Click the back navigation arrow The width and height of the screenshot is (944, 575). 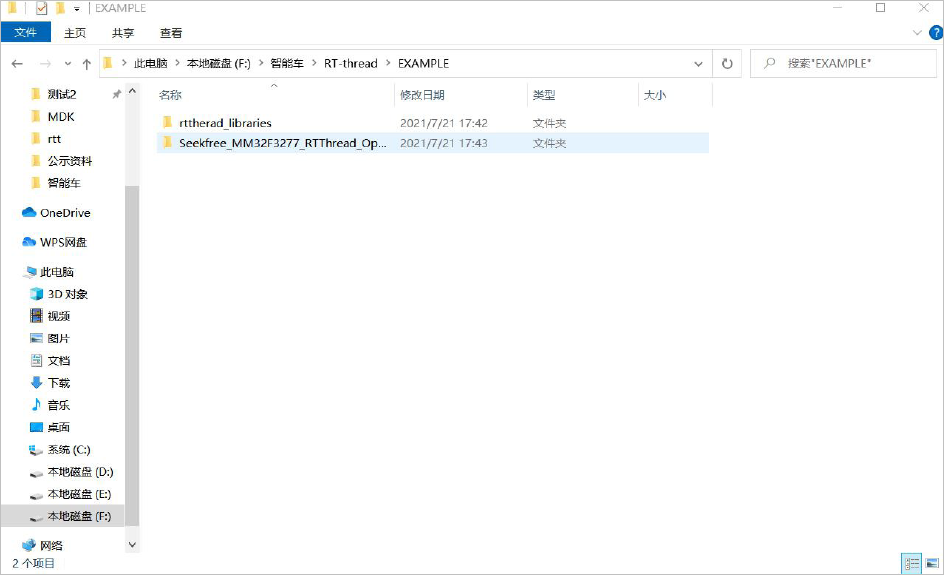(17, 64)
